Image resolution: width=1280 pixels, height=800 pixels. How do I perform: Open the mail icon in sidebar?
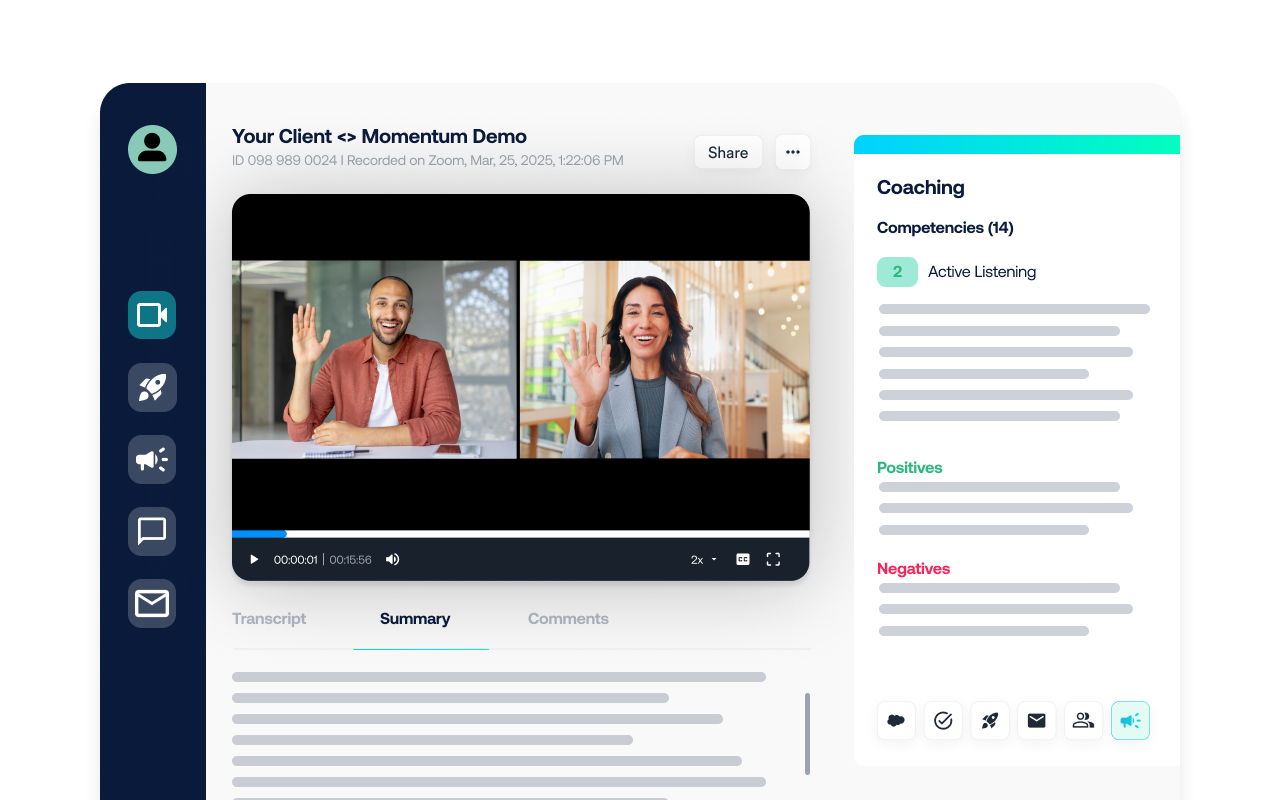[152, 604]
